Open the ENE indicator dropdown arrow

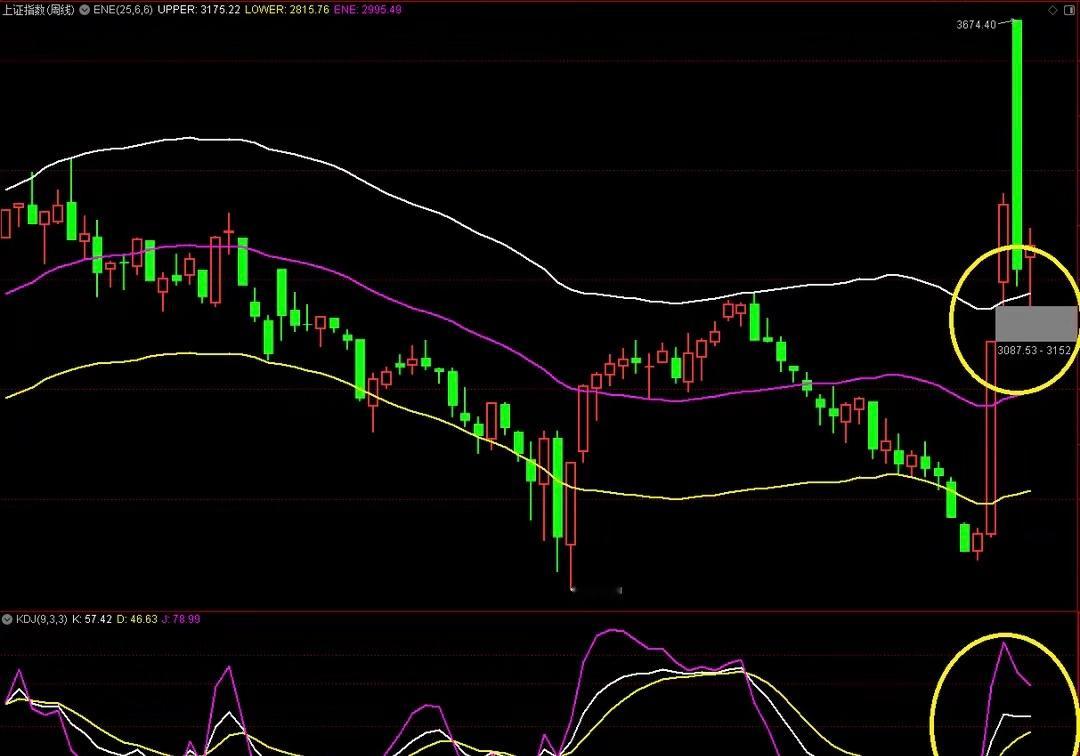[x=84, y=10]
